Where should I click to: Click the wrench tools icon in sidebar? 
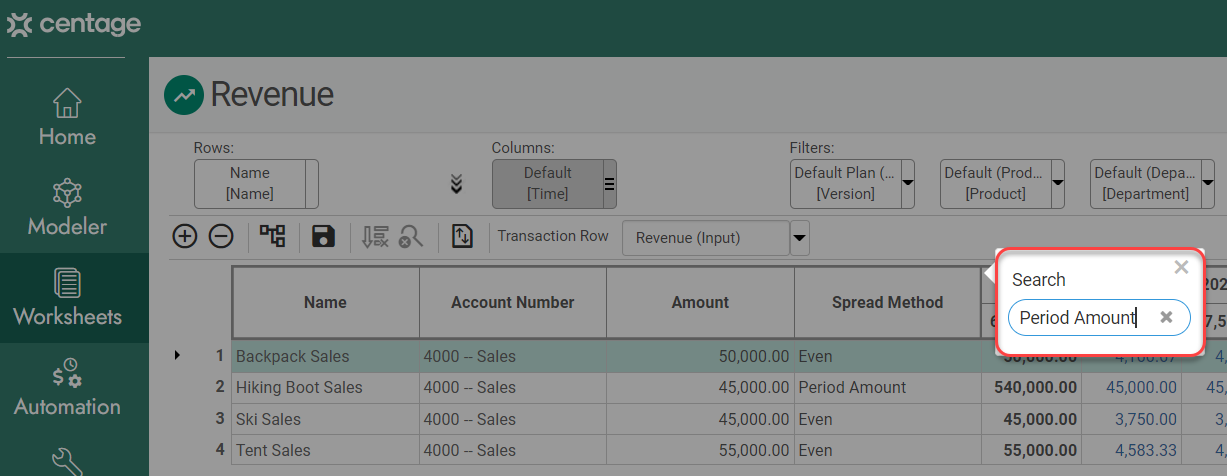click(x=67, y=461)
